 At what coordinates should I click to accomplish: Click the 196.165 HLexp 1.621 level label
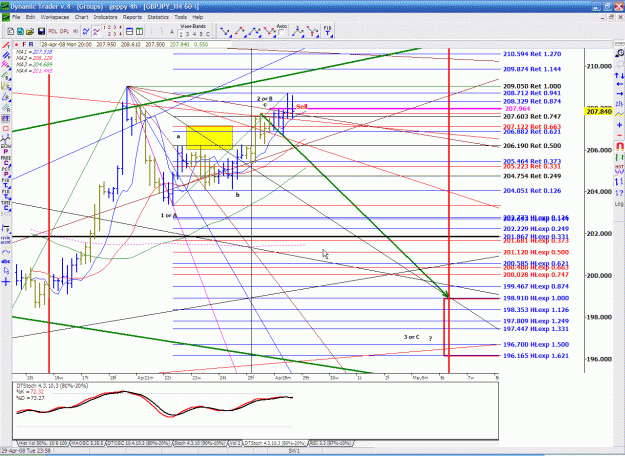pyautogui.click(x=536, y=356)
